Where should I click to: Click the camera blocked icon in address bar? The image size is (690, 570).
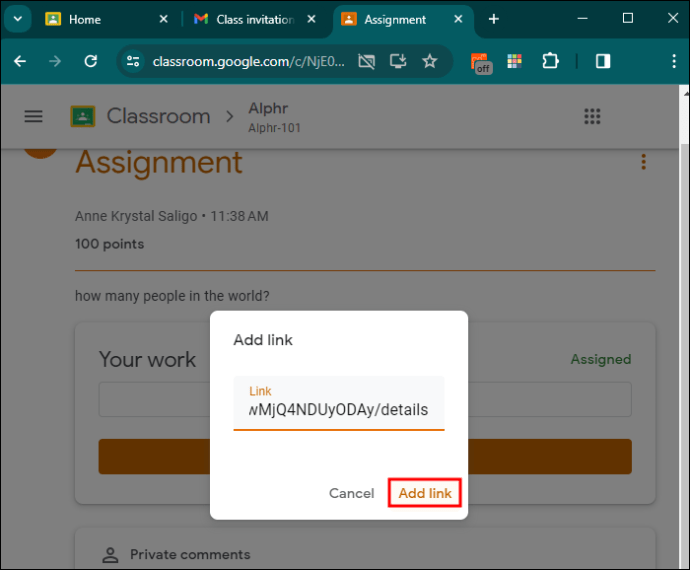(x=367, y=61)
